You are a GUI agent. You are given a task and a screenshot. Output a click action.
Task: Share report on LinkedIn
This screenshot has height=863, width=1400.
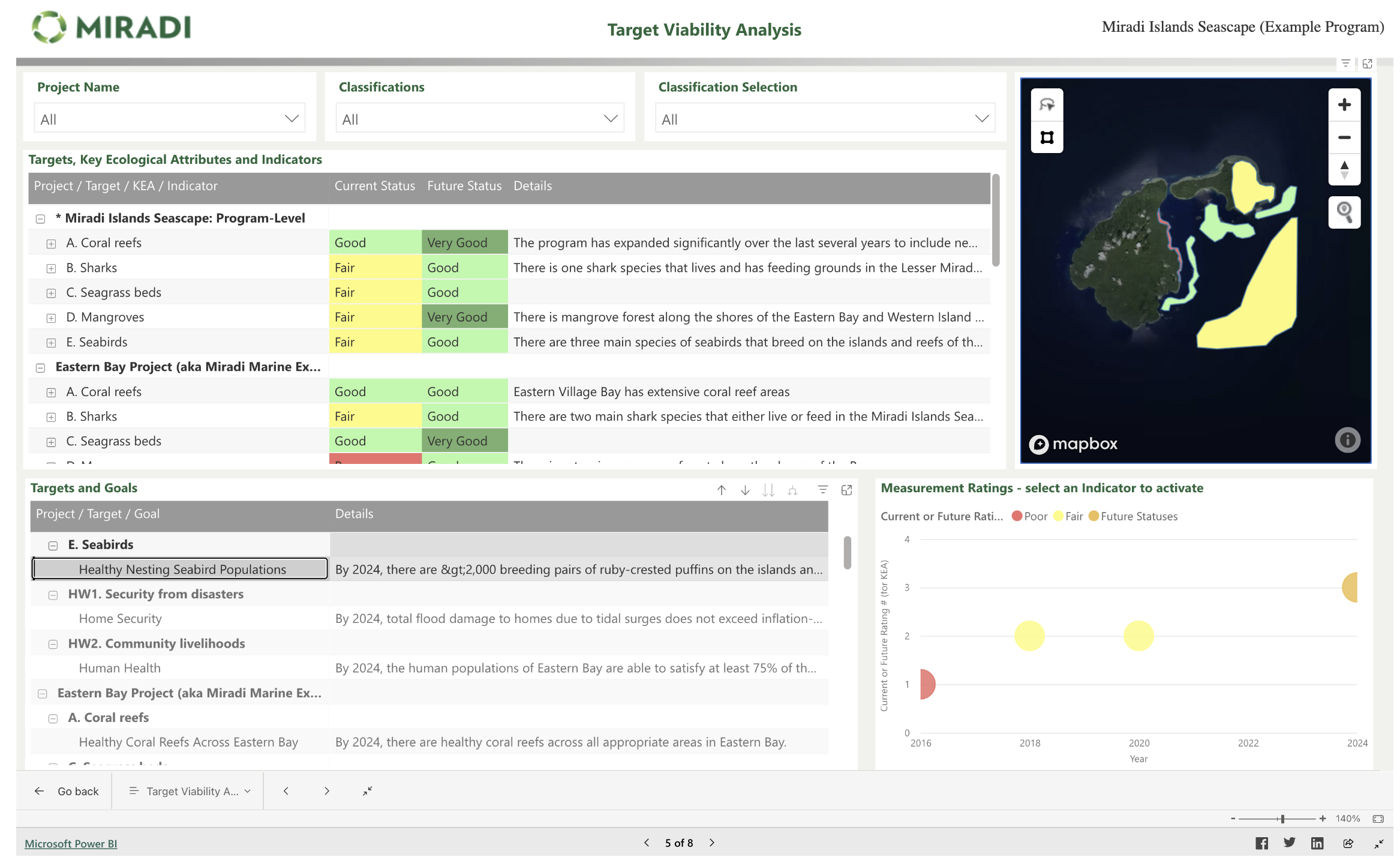[1317, 843]
